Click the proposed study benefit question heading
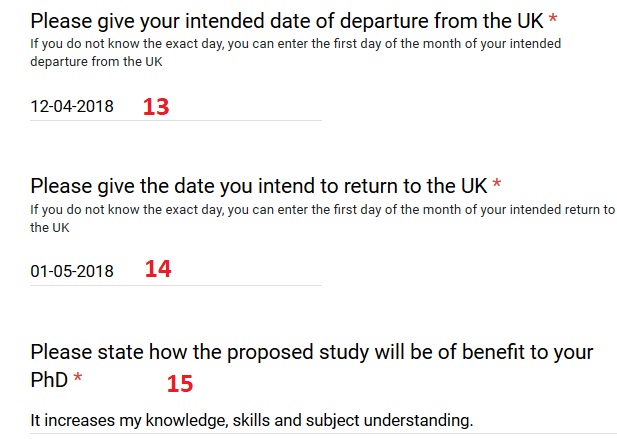Viewport: 617px width, 439px height. (x=312, y=365)
